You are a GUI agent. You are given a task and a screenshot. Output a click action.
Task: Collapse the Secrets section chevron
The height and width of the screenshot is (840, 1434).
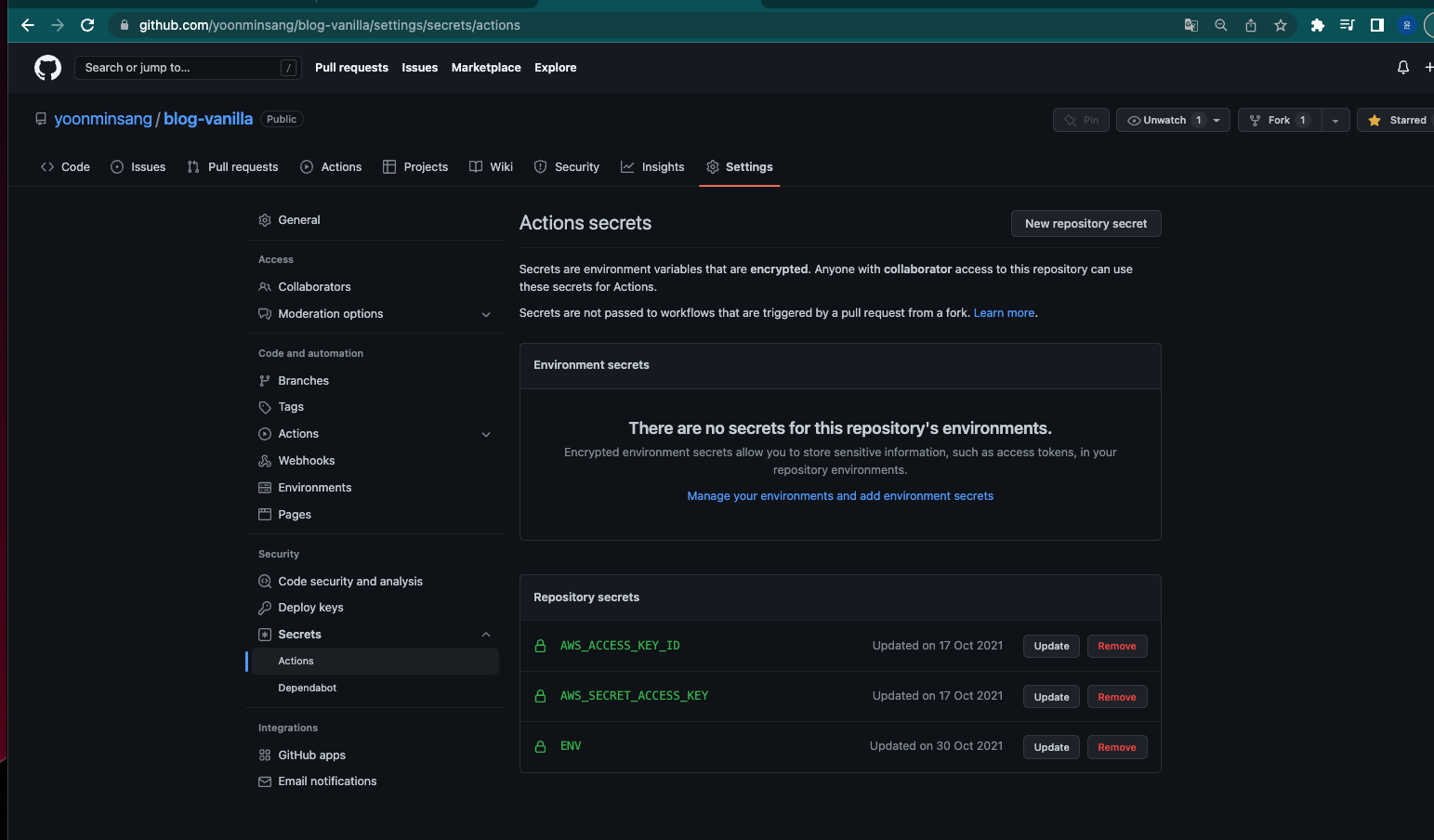[486, 635]
